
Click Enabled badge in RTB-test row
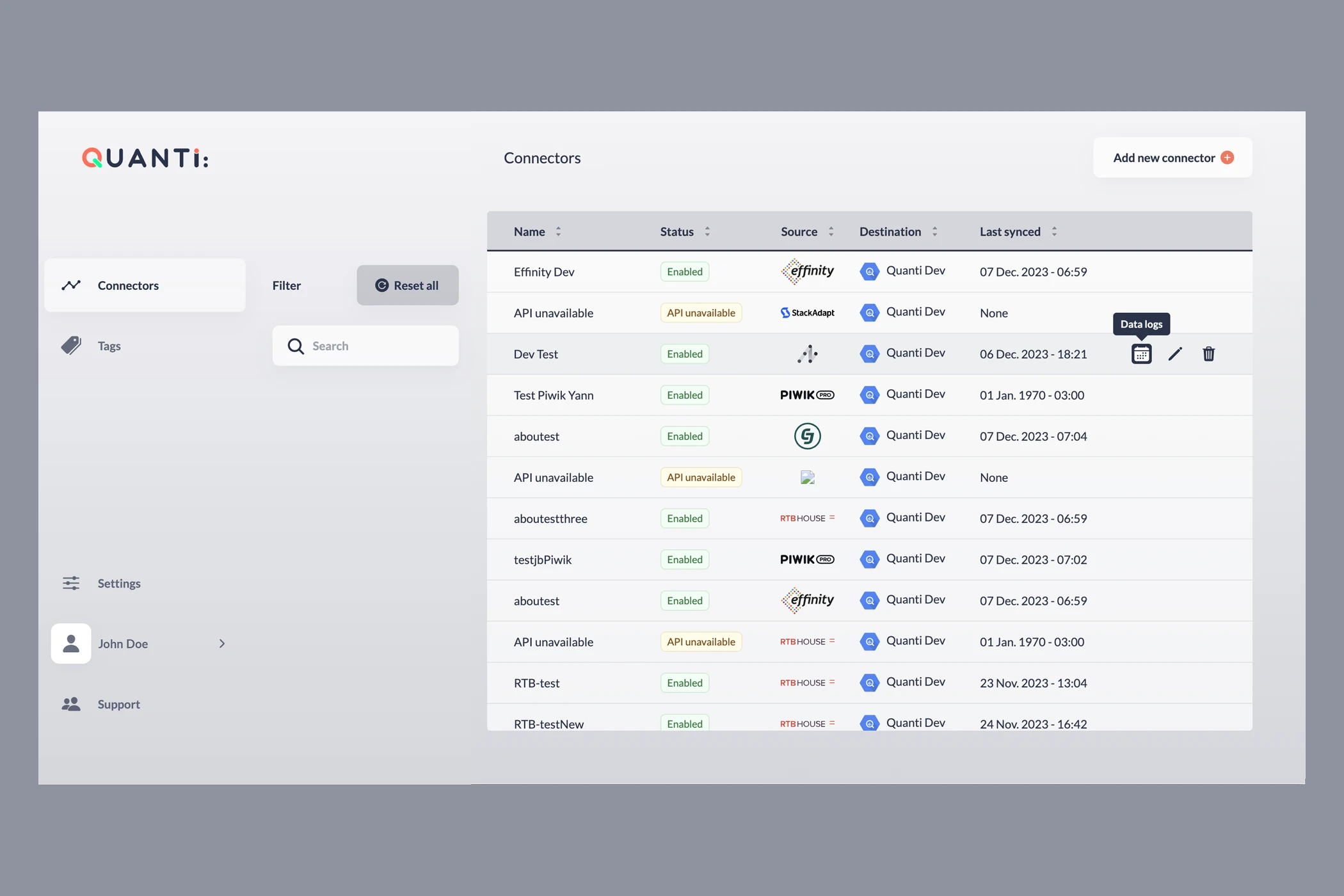click(x=685, y=683)
